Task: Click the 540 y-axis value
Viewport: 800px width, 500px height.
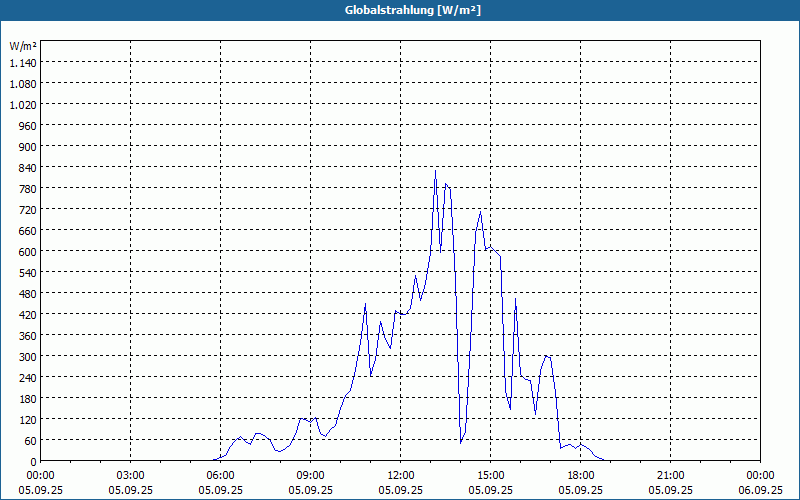Action: coord(29,272)
